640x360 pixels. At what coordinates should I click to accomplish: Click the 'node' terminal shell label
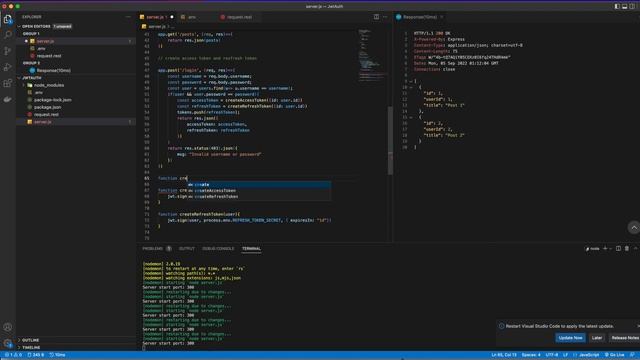click(x=593, y=248)
